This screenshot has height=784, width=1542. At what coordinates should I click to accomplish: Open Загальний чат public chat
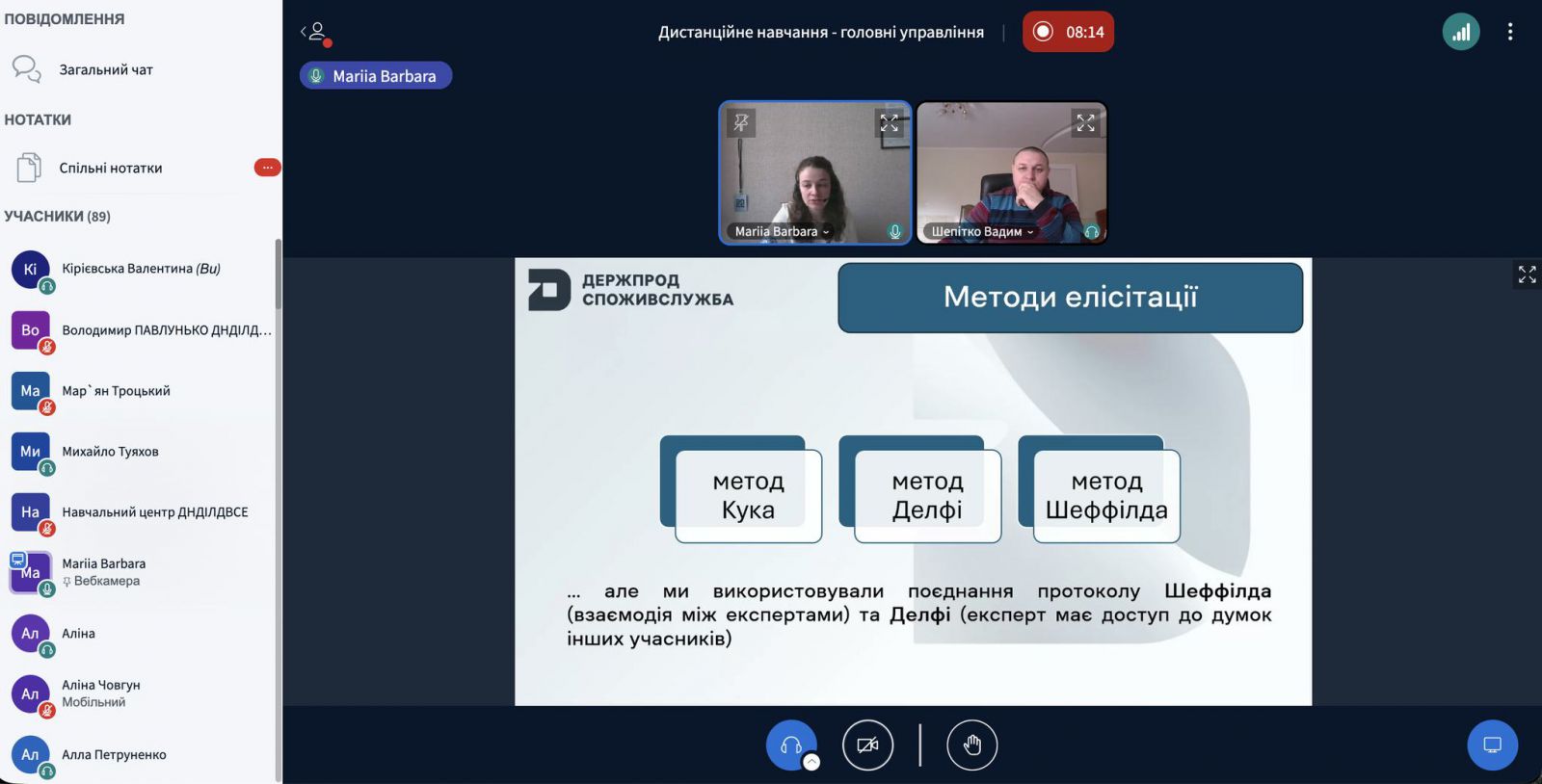[x=106, y=69]
